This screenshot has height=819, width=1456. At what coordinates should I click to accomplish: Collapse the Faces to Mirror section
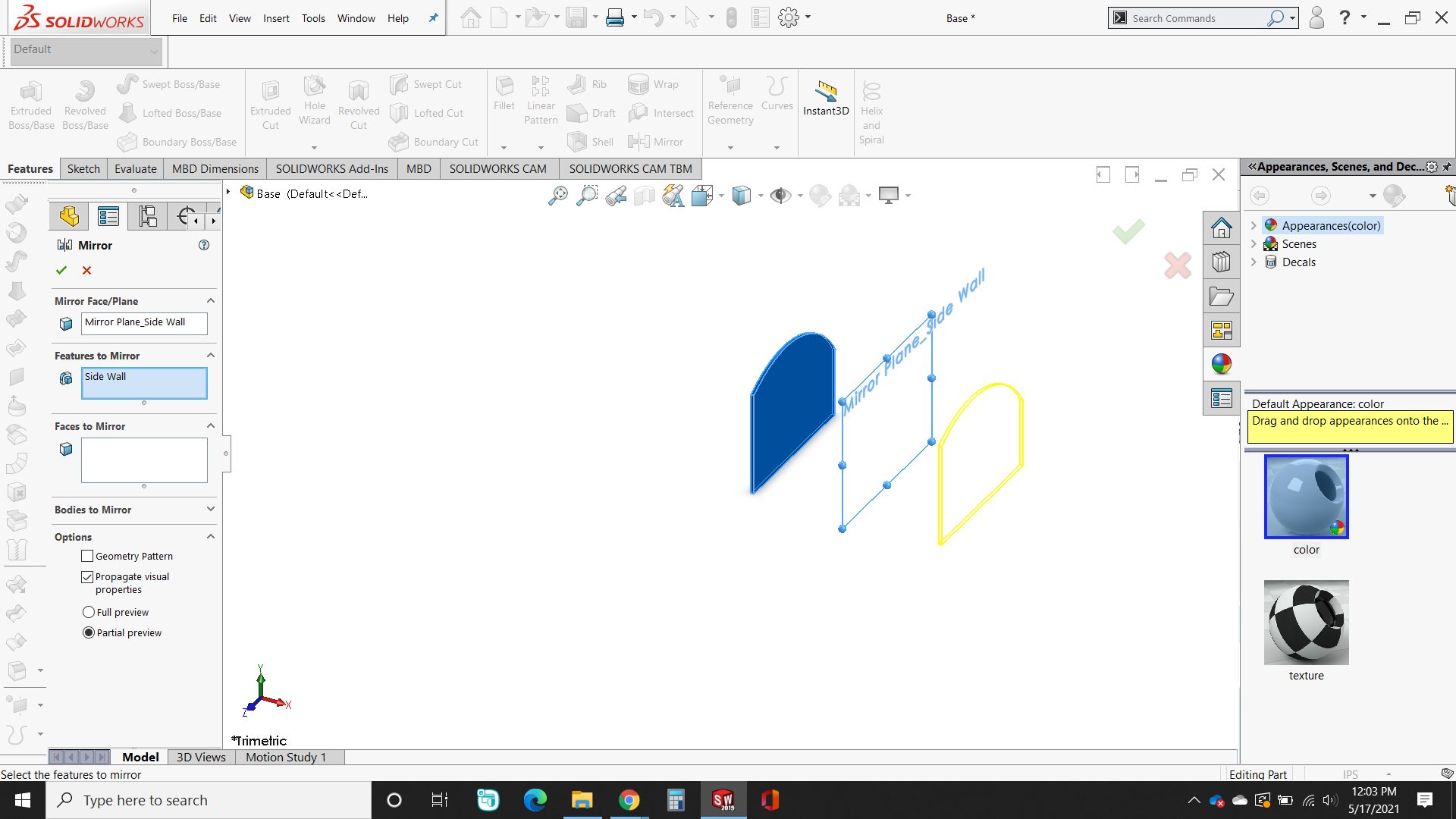pos(211,426)
